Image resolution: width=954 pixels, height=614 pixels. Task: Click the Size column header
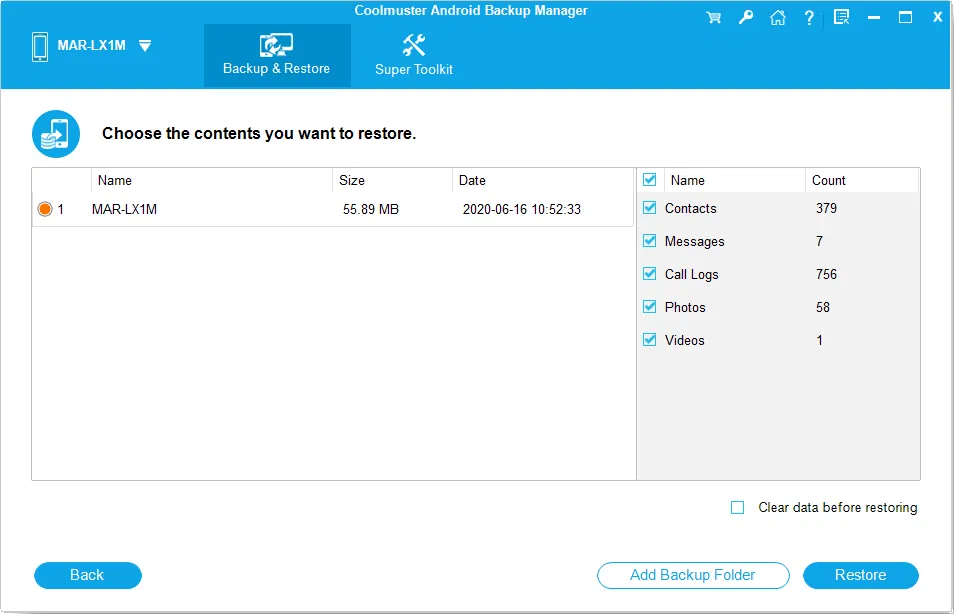(x=392, y=180)
